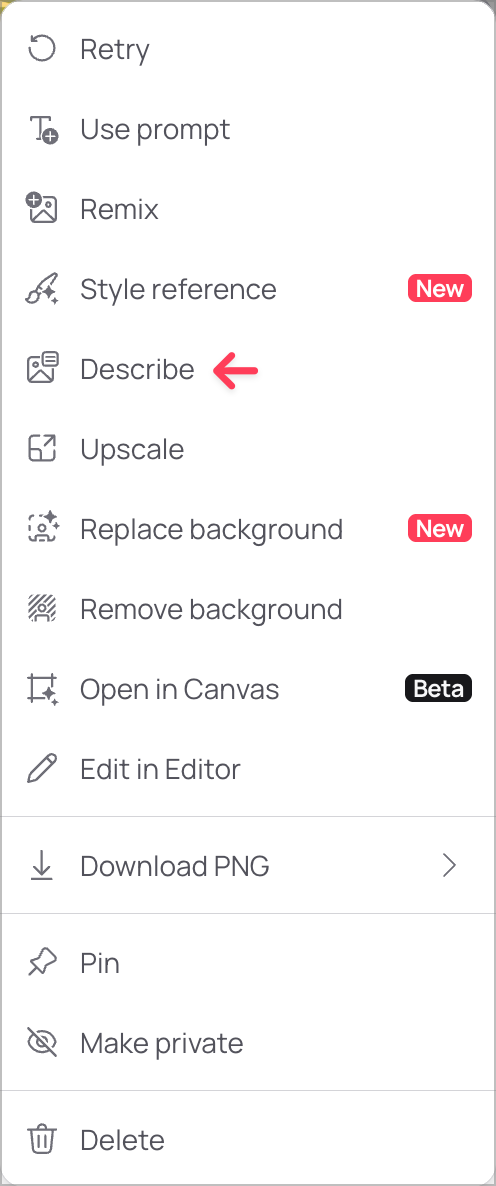Click the Retry circular arrow icon

pyautogui.click(x=42, y=50)
